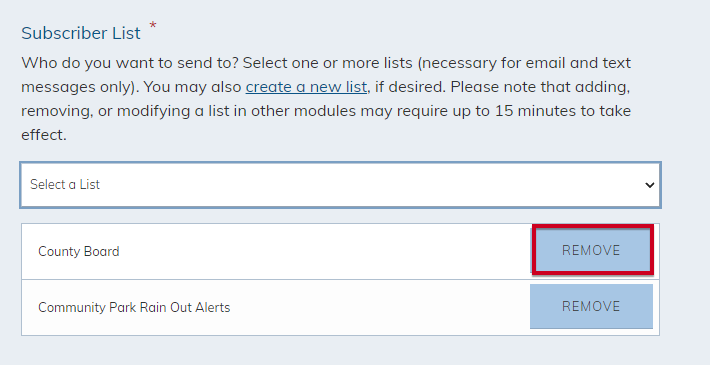Open the Select a List dropdown
710x365 pixels.
(341, 185)
